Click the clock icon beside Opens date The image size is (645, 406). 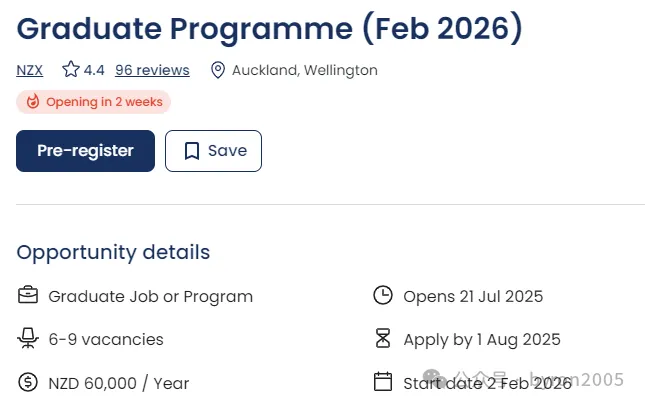pos(382,296)
